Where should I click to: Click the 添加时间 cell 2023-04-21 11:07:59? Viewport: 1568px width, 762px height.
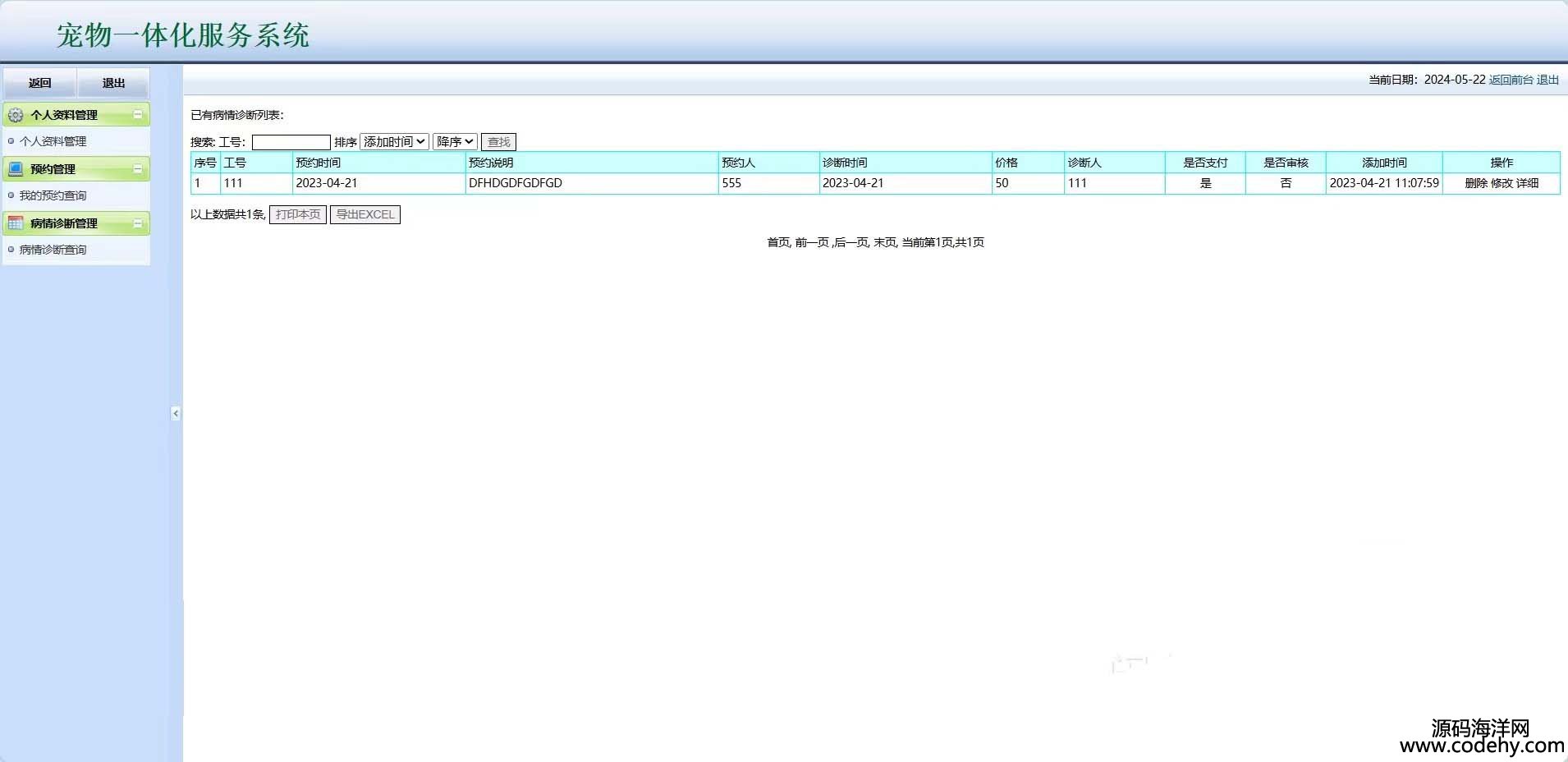1384,183
